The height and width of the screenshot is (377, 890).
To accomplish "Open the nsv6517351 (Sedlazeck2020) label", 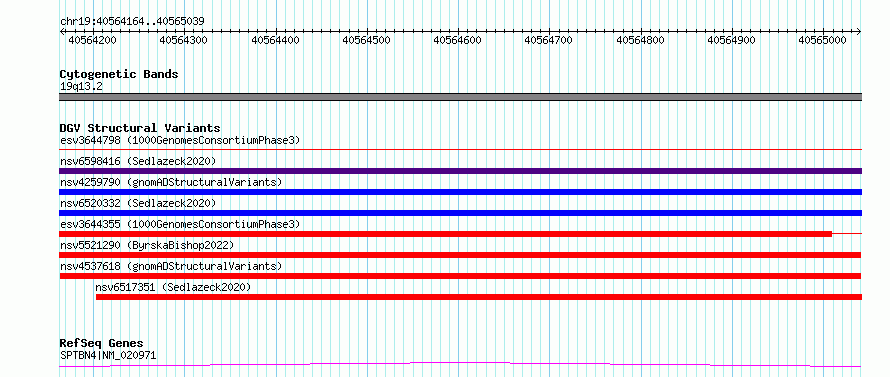I will pos(173,287).
